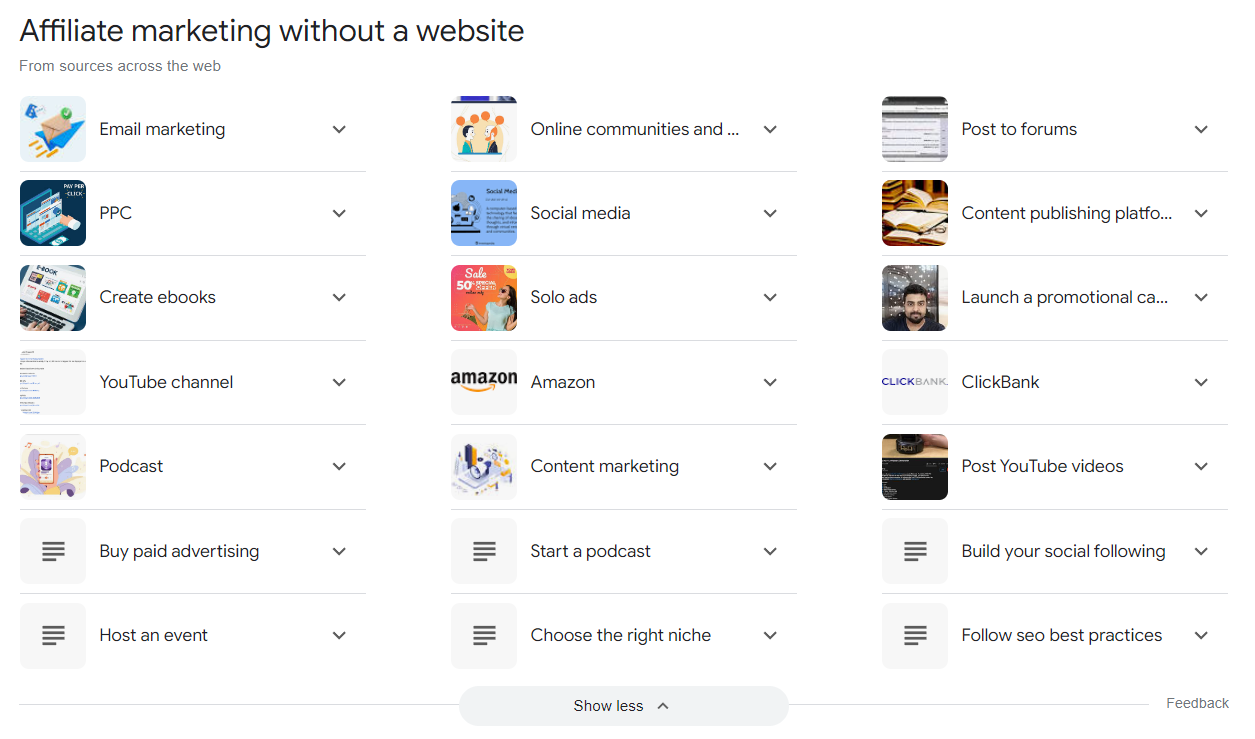This screenshot has width=1255, height=739.
Task: Open the Podcast list item
Action: [193, 466]
